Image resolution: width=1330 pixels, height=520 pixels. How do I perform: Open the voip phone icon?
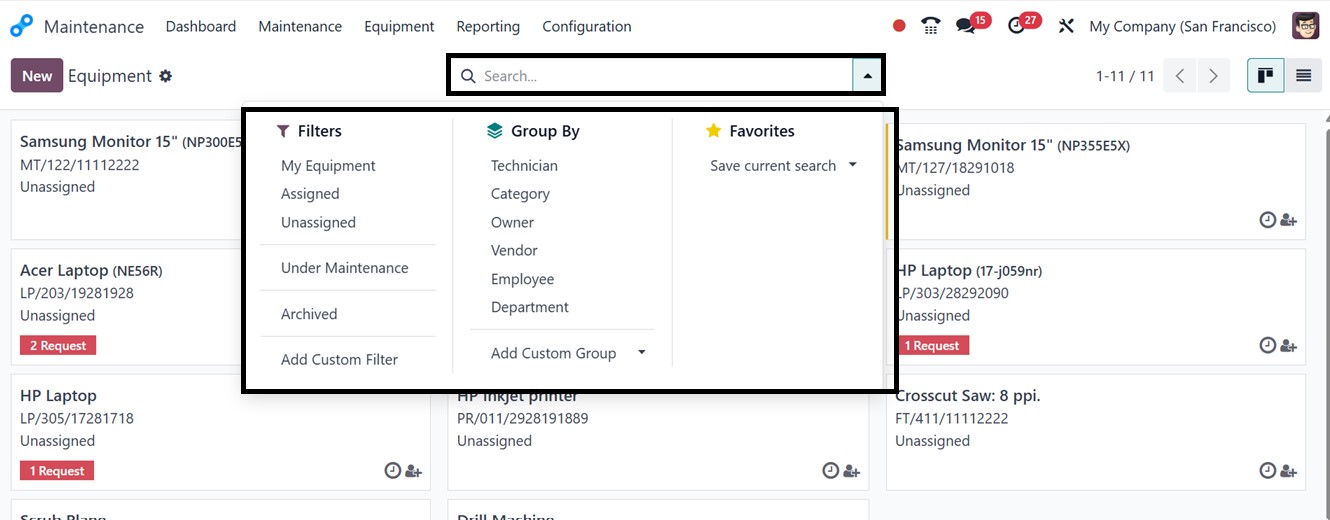(931, 26)
